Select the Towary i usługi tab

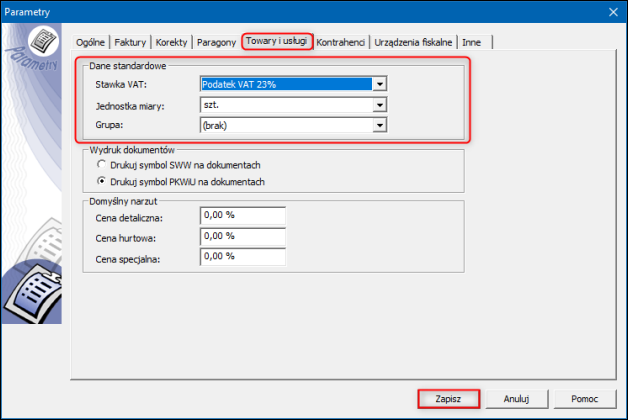tap(277, 41)
